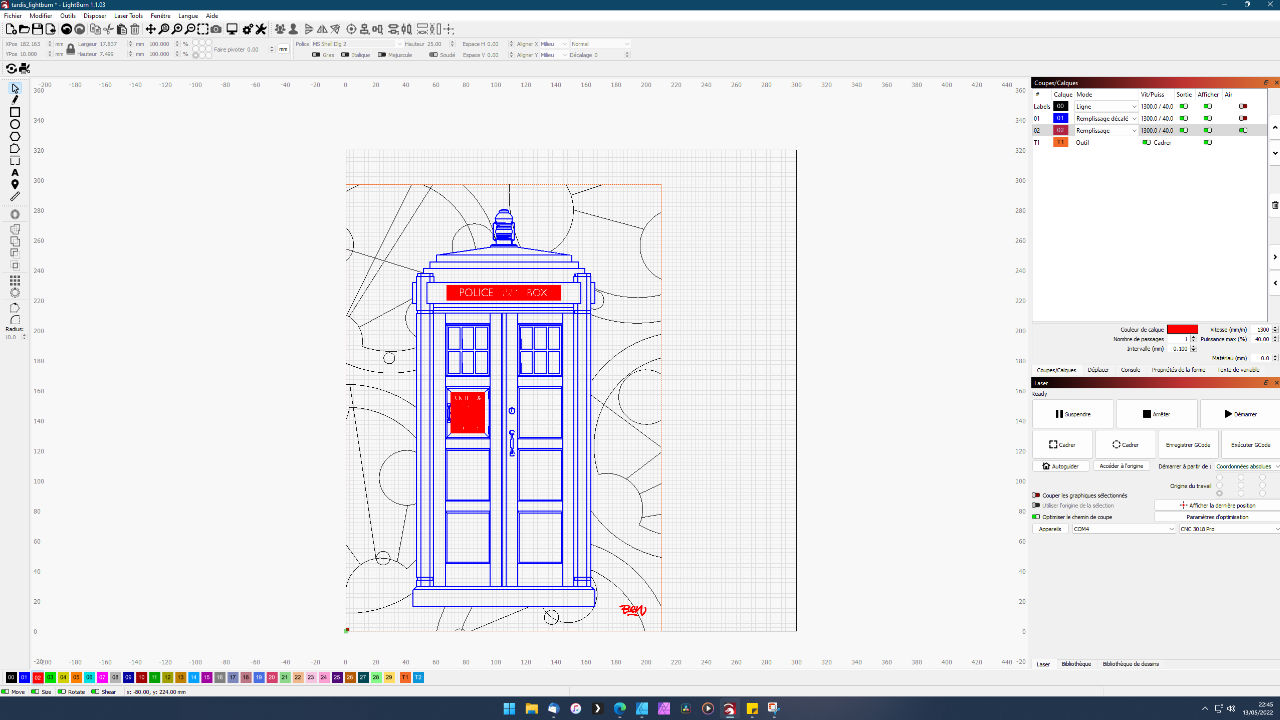Toggle Afficher switch for layer 01
Viewport: 1280px width, 720px height.
pyautogui.click(x=1208, y=118)
